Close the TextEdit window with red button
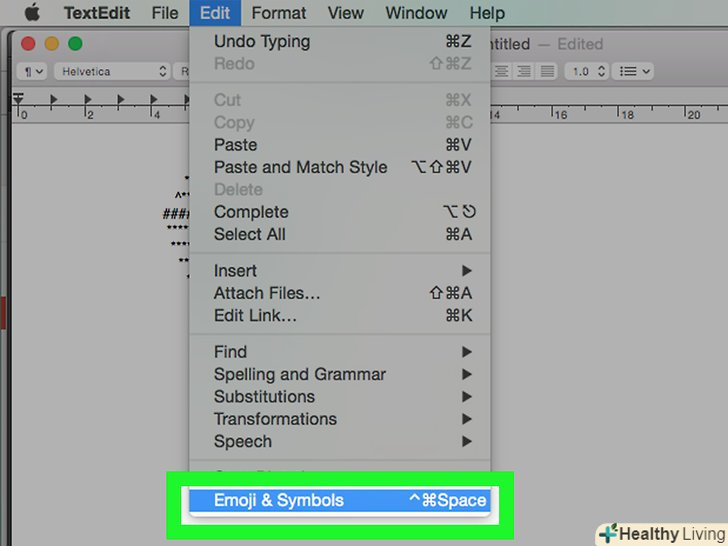728x546 pixels. [28, 44]
